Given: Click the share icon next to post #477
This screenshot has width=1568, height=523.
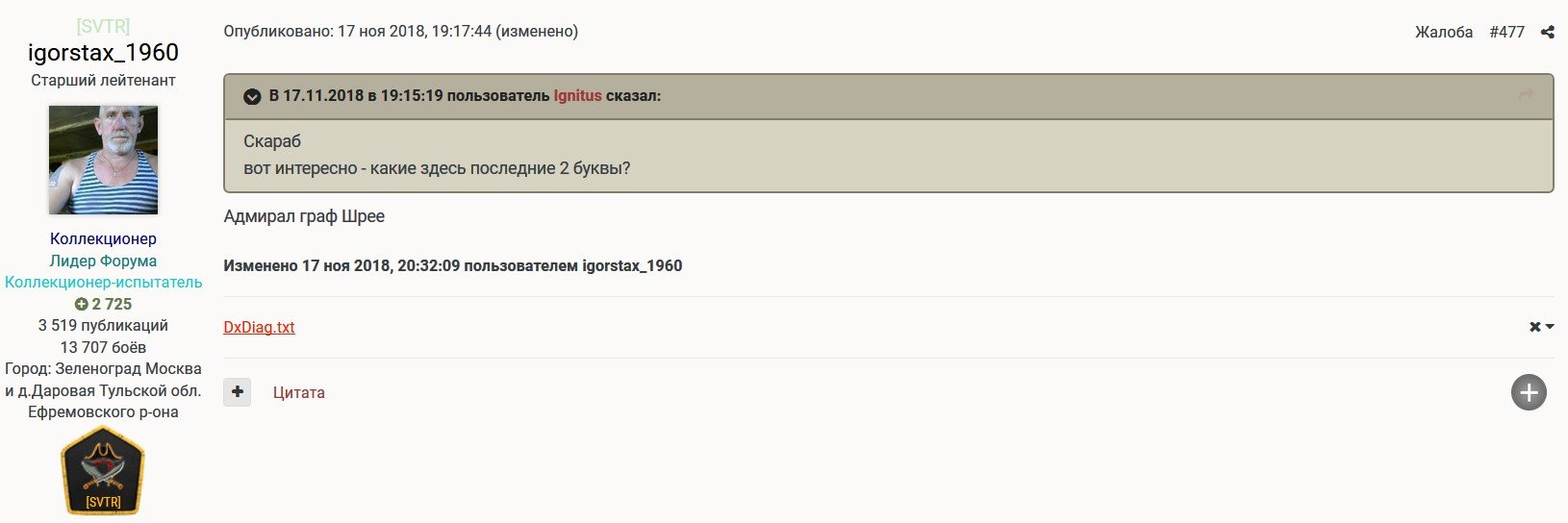Looking at the screenshot, I should (x=1547, y=32).
